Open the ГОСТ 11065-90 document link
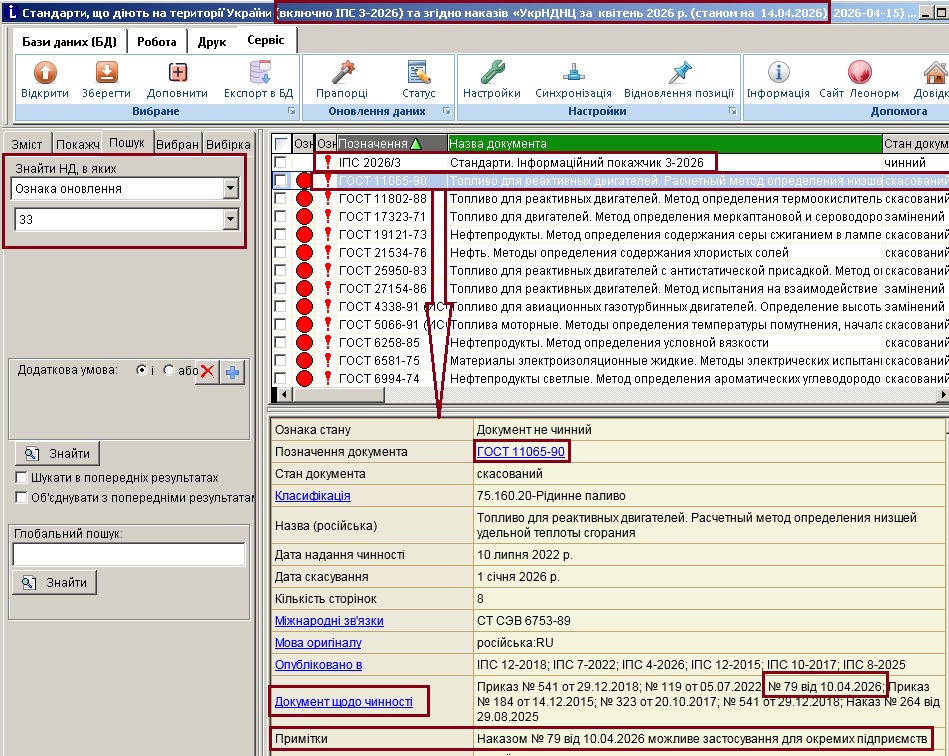 (522, 452)
